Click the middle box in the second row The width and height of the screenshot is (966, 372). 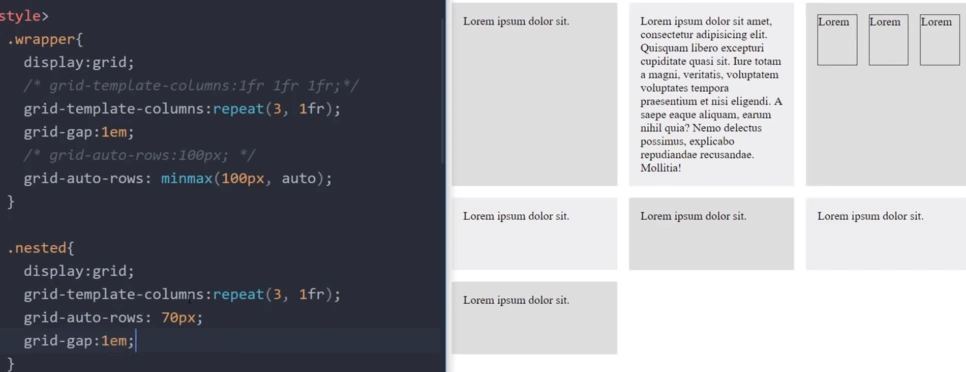(711, 233)
